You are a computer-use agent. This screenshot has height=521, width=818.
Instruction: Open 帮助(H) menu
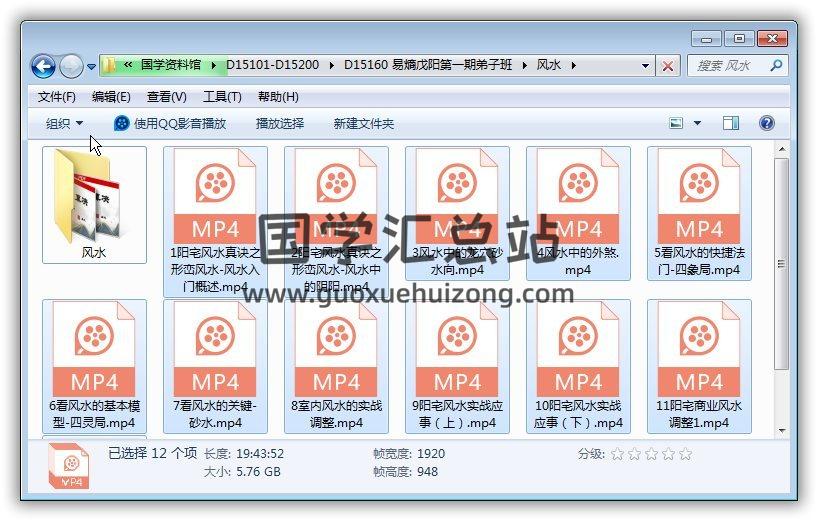[278, 97]
